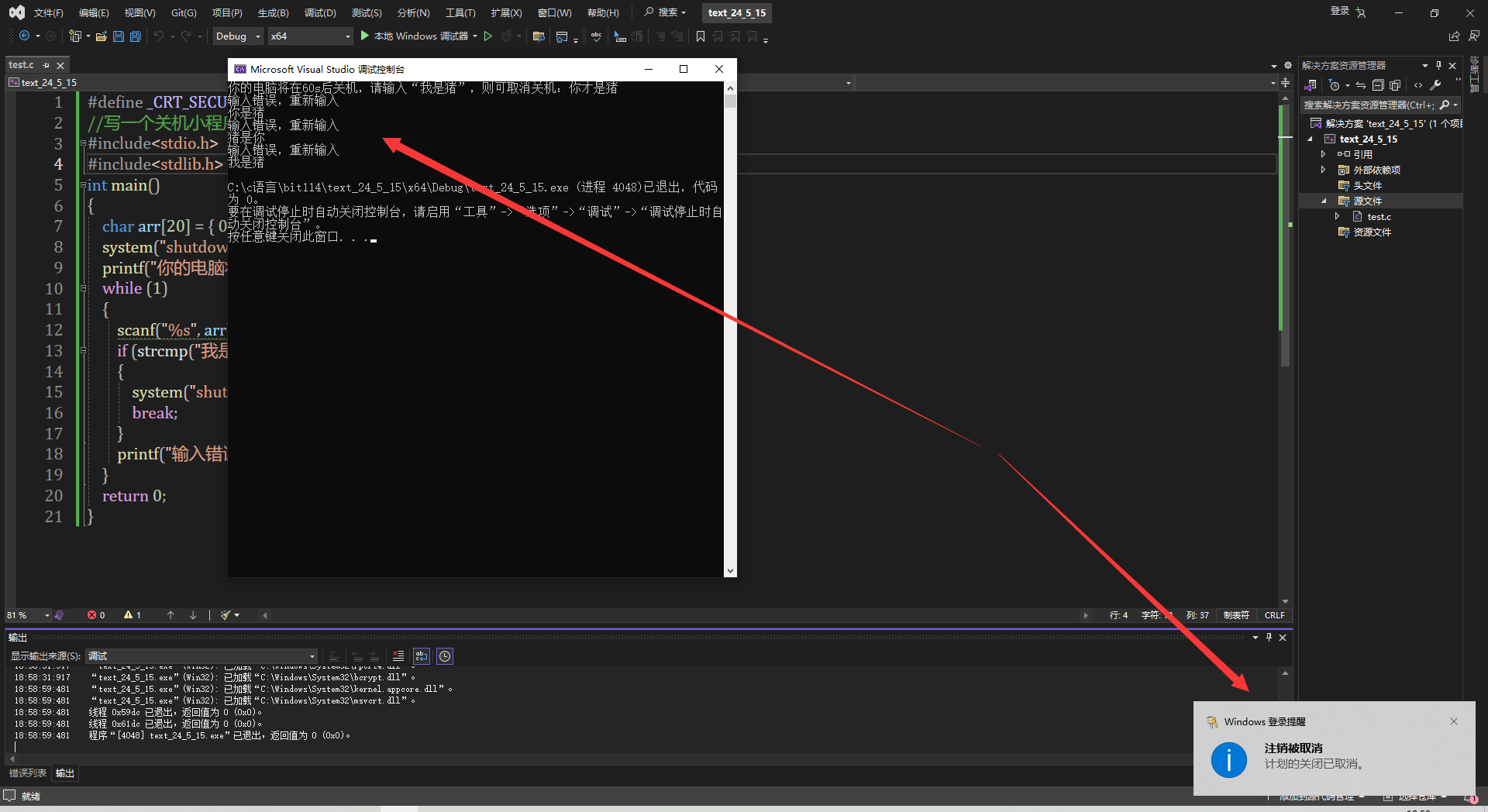The width and height of the screenshot is (1488, 812).
Task: Expand the 引用 node in Solution Explorer
Action: pos(1323,154)
